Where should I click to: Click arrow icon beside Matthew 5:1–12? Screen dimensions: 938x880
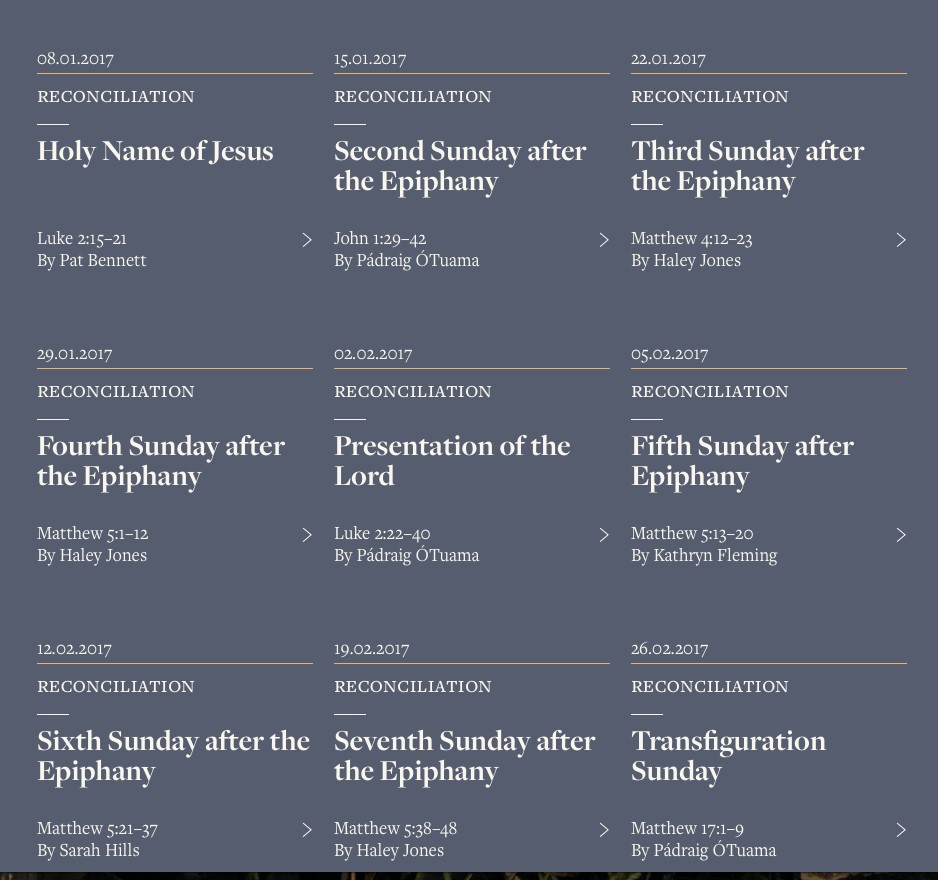pos(307,535)
